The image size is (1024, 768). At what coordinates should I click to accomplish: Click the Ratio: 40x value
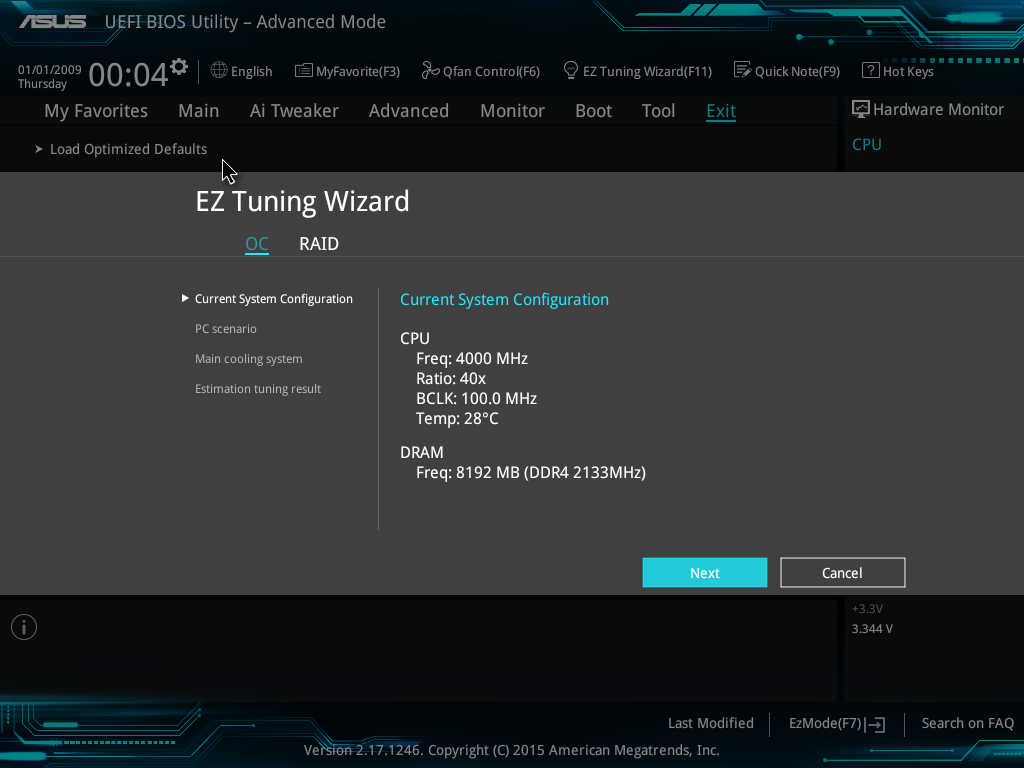tap(451, 379)
